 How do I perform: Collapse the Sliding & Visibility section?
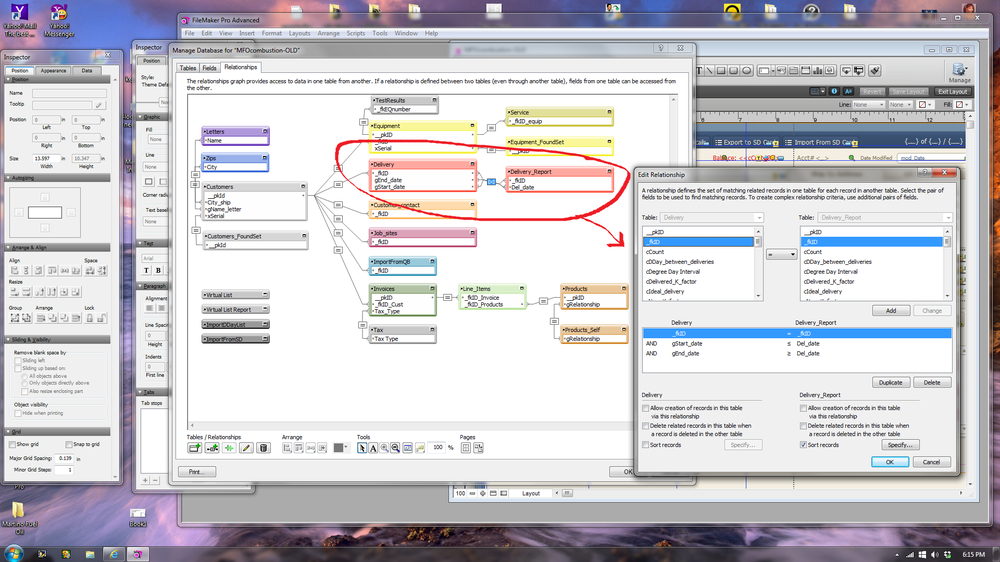[x=10, y=340]
